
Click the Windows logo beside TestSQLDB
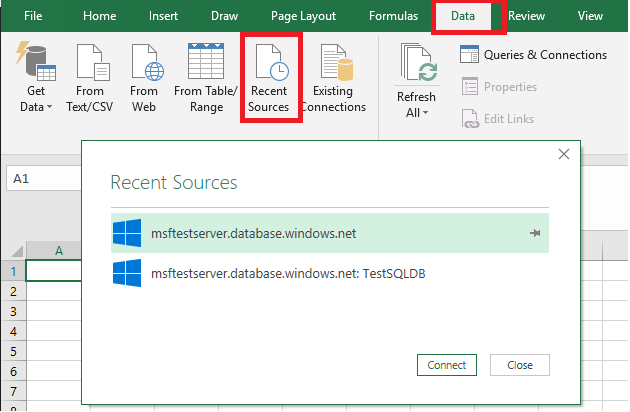point(127,273)
